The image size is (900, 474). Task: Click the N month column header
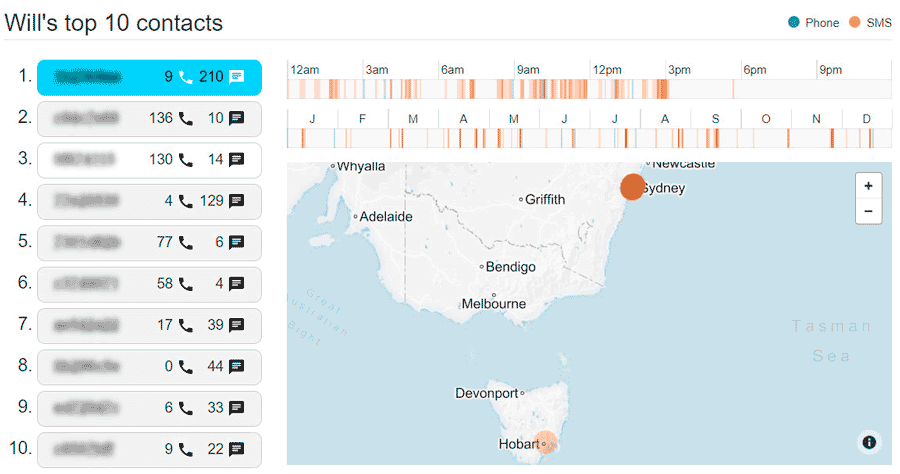[816, 119]
